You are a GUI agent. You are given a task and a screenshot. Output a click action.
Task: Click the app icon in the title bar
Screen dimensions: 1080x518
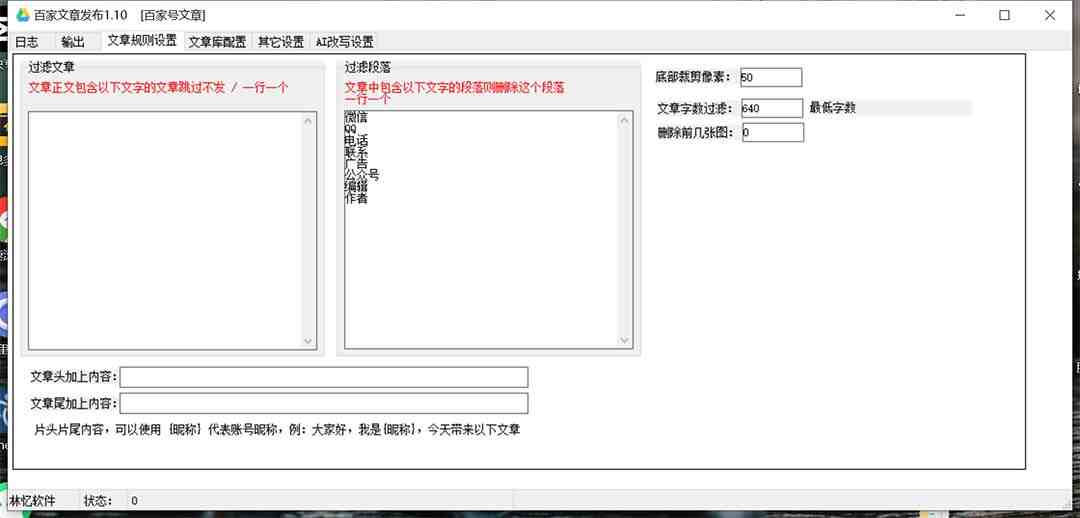(x=22, y=15)
